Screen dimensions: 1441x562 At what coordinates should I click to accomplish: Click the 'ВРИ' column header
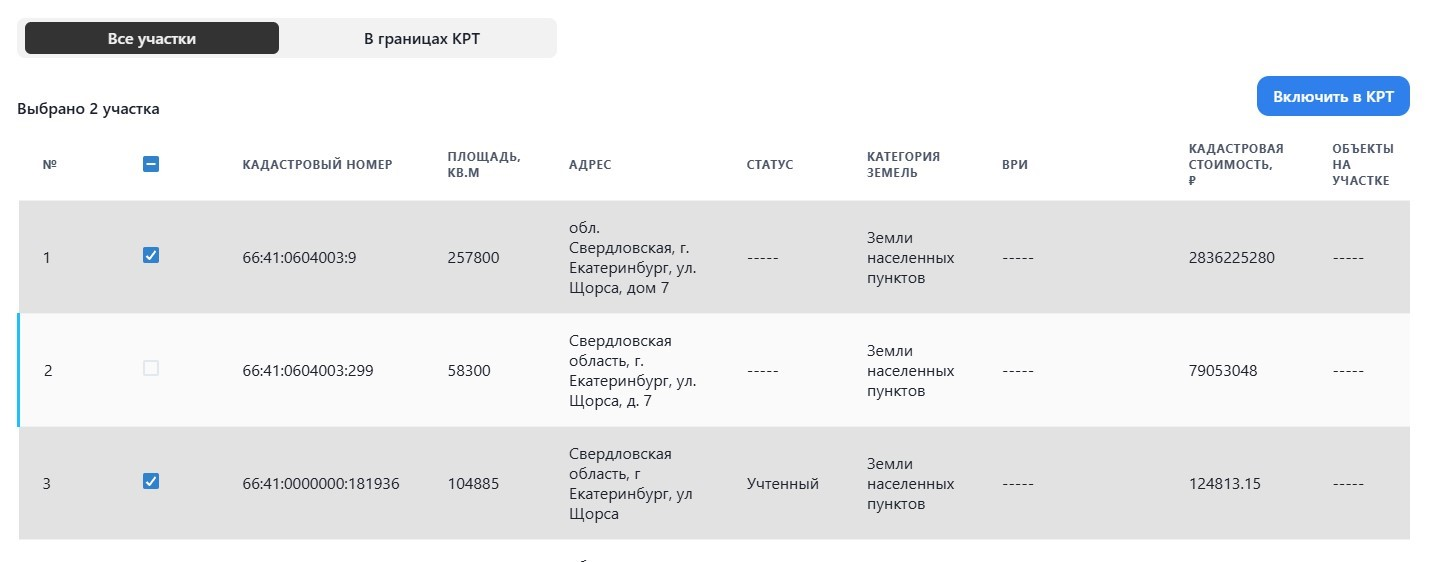1015,165
